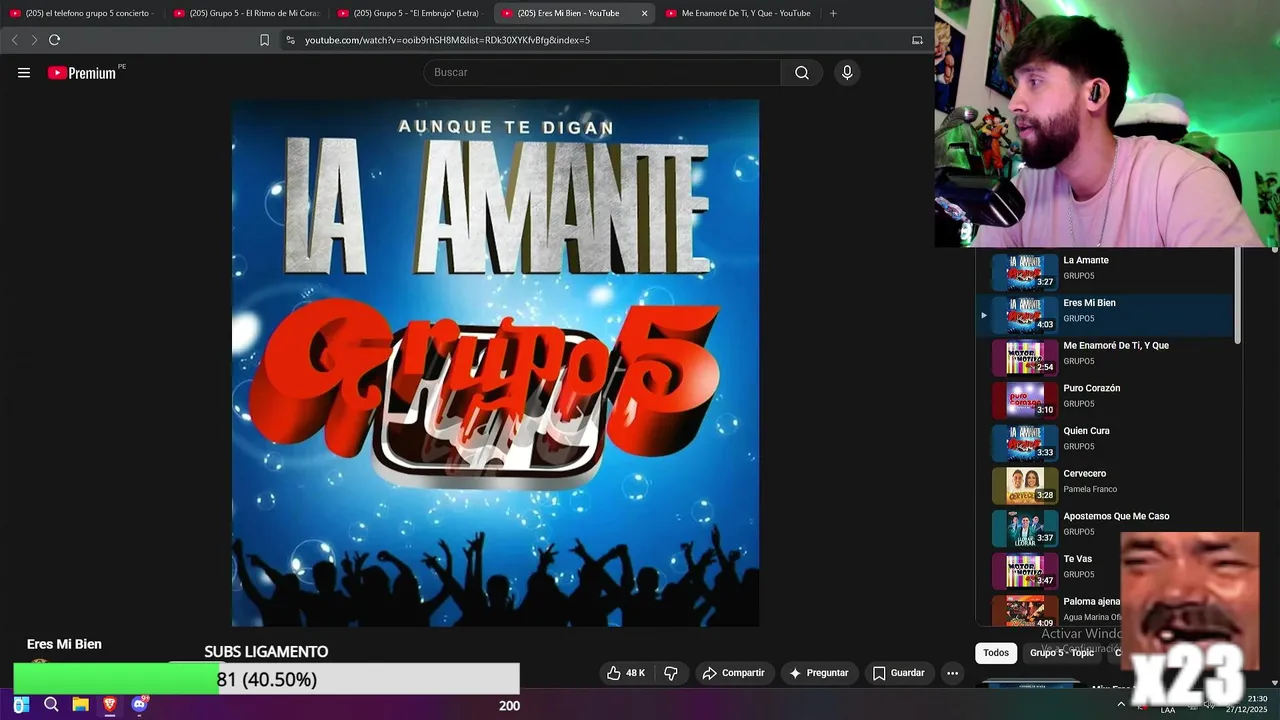Screen dimensions: 1280x720
Task: Open site settings icon in address bar
Action: pyautogui.click(x=290, y=40)
